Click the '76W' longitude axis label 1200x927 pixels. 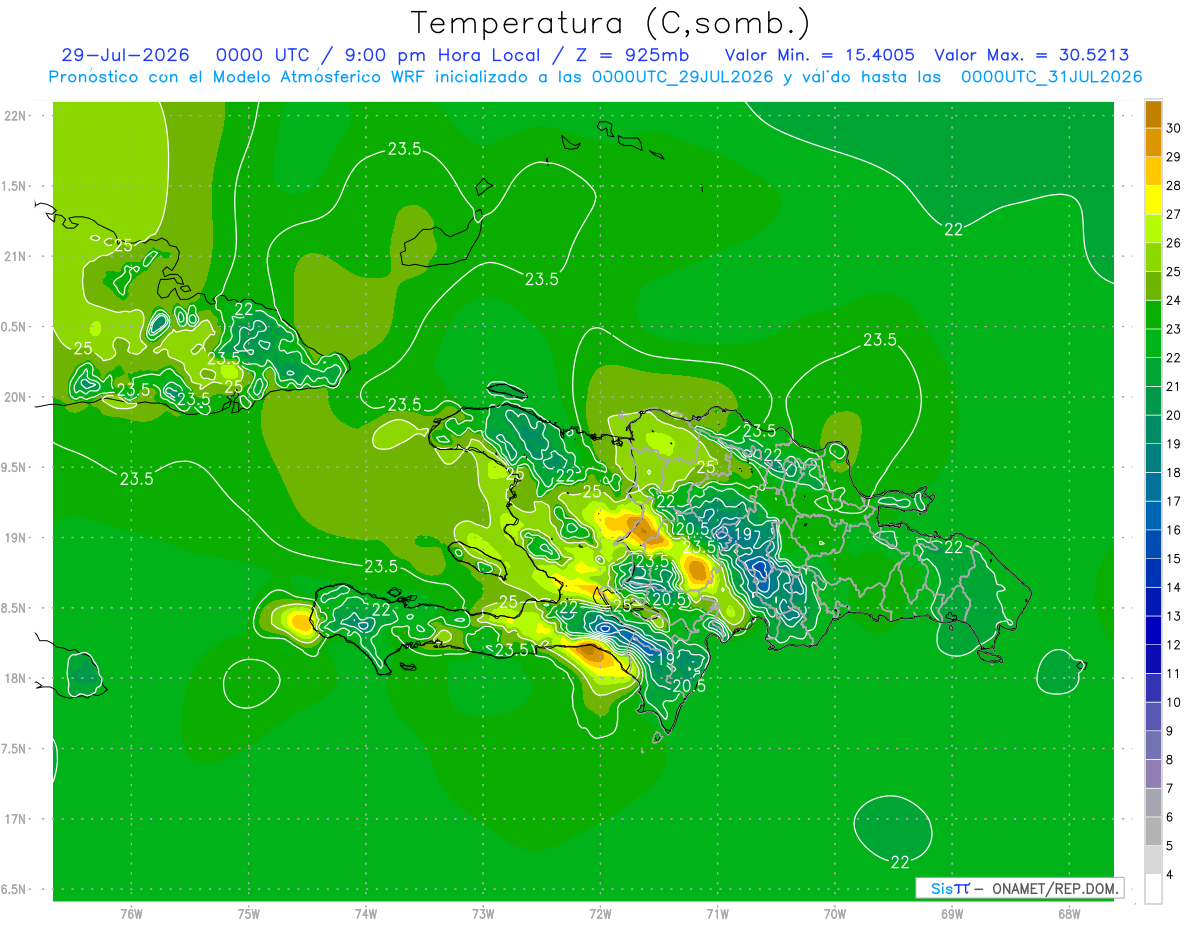click(x=131, y=914)
